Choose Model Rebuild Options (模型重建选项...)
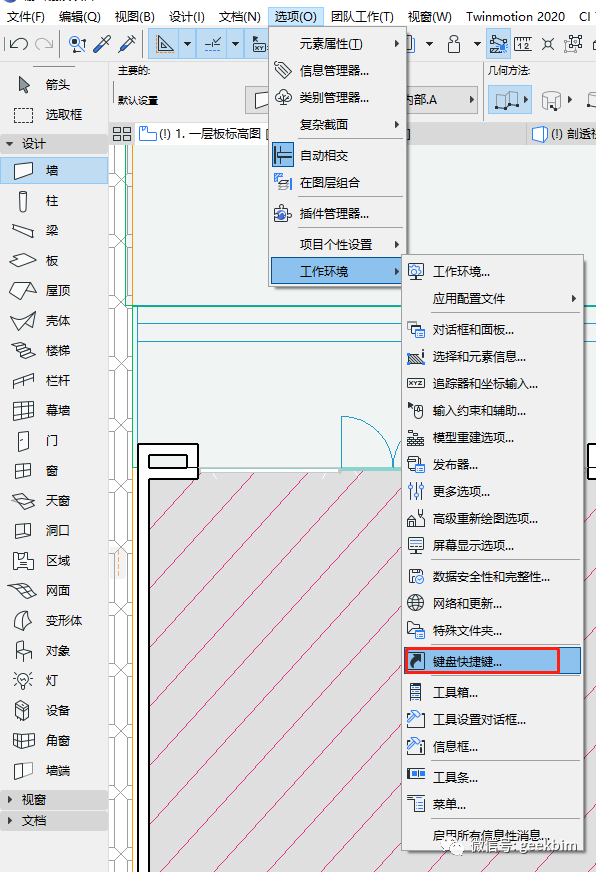The image size is (596, 872). (x=493, y=438)
